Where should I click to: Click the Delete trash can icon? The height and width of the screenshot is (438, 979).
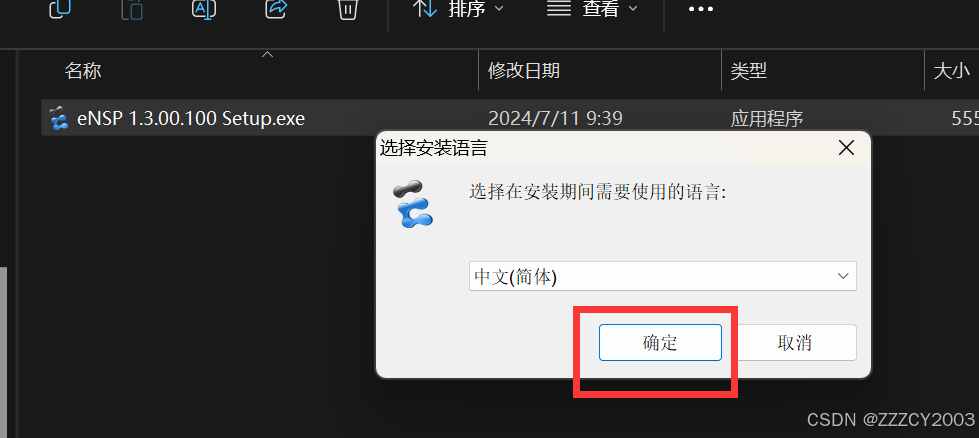347,9
